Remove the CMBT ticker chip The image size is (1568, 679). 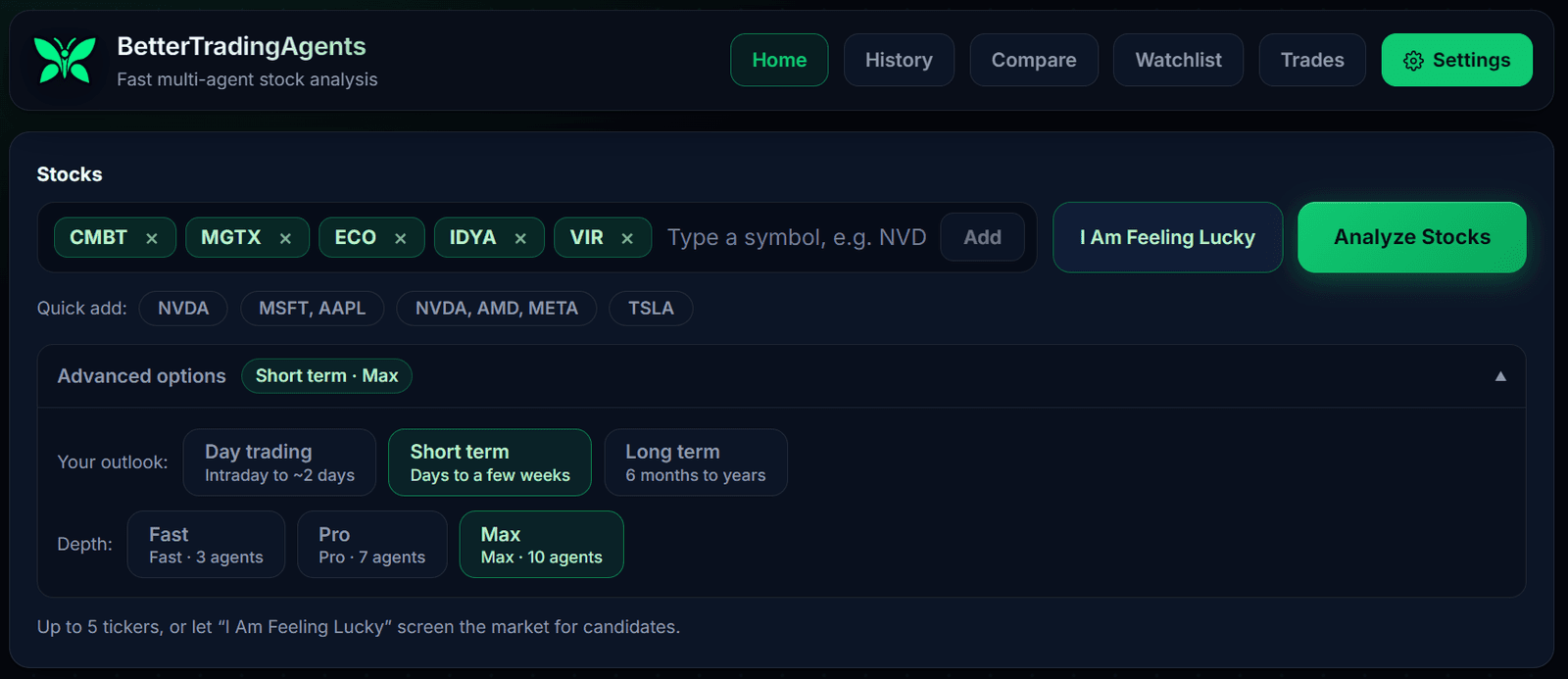pyautogui.click(x=152, y=238)
